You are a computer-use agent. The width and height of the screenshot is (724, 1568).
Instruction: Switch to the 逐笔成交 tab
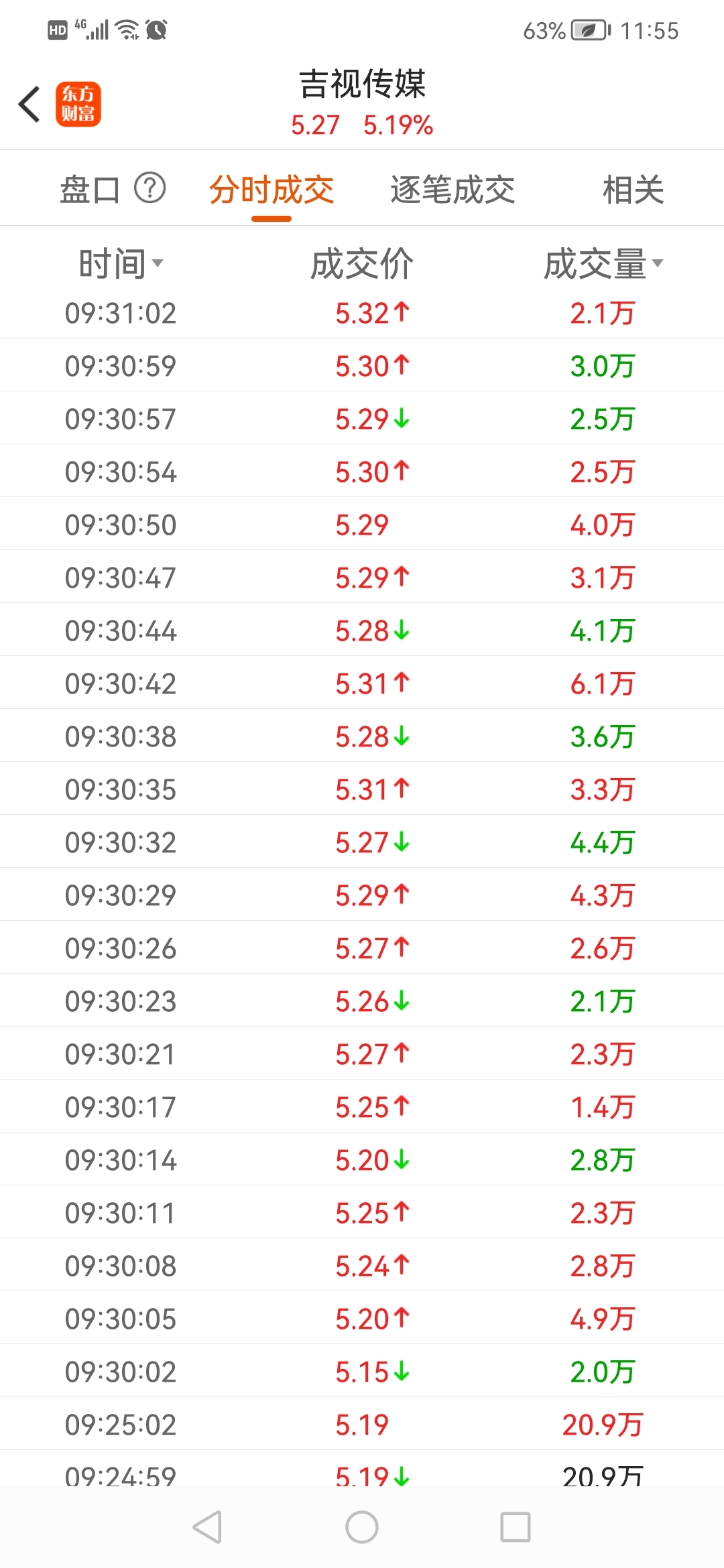pyautogui.click(x=452, y=190)
